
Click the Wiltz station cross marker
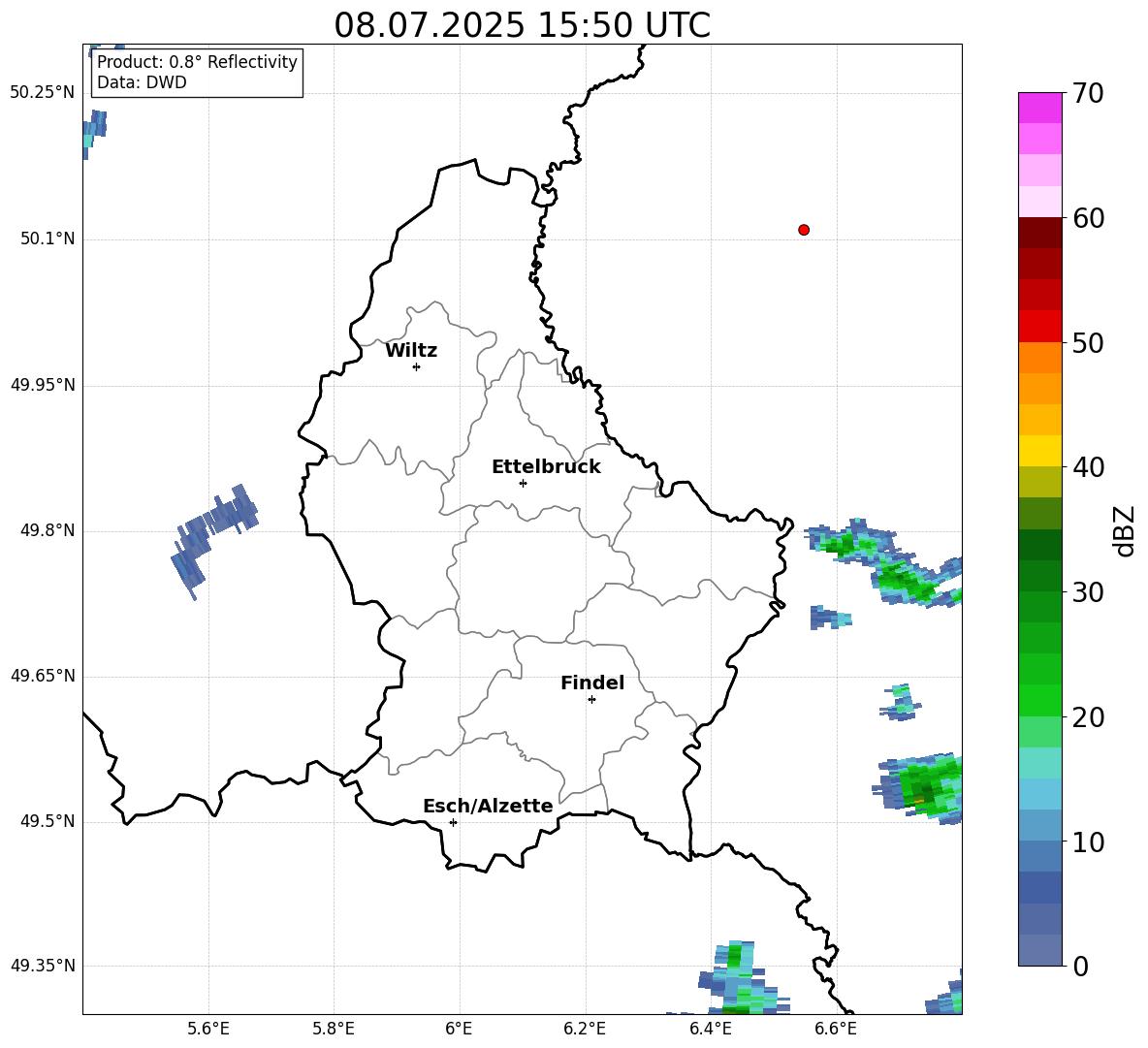(417, 366)
